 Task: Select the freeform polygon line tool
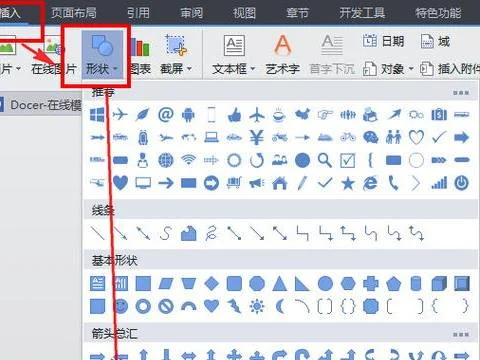click(188, 233)
